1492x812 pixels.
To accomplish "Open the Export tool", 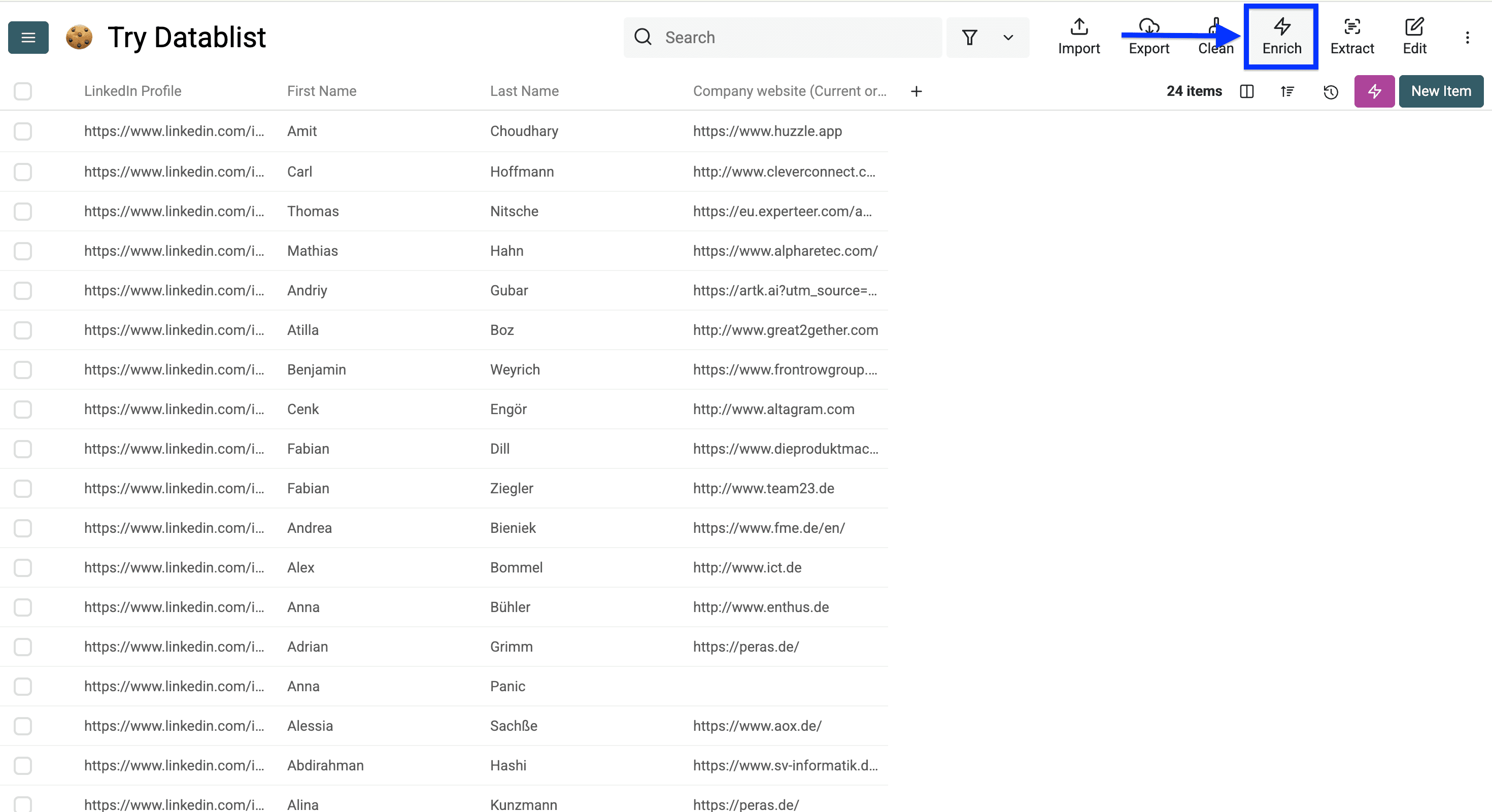I will tap(1149, 36).
